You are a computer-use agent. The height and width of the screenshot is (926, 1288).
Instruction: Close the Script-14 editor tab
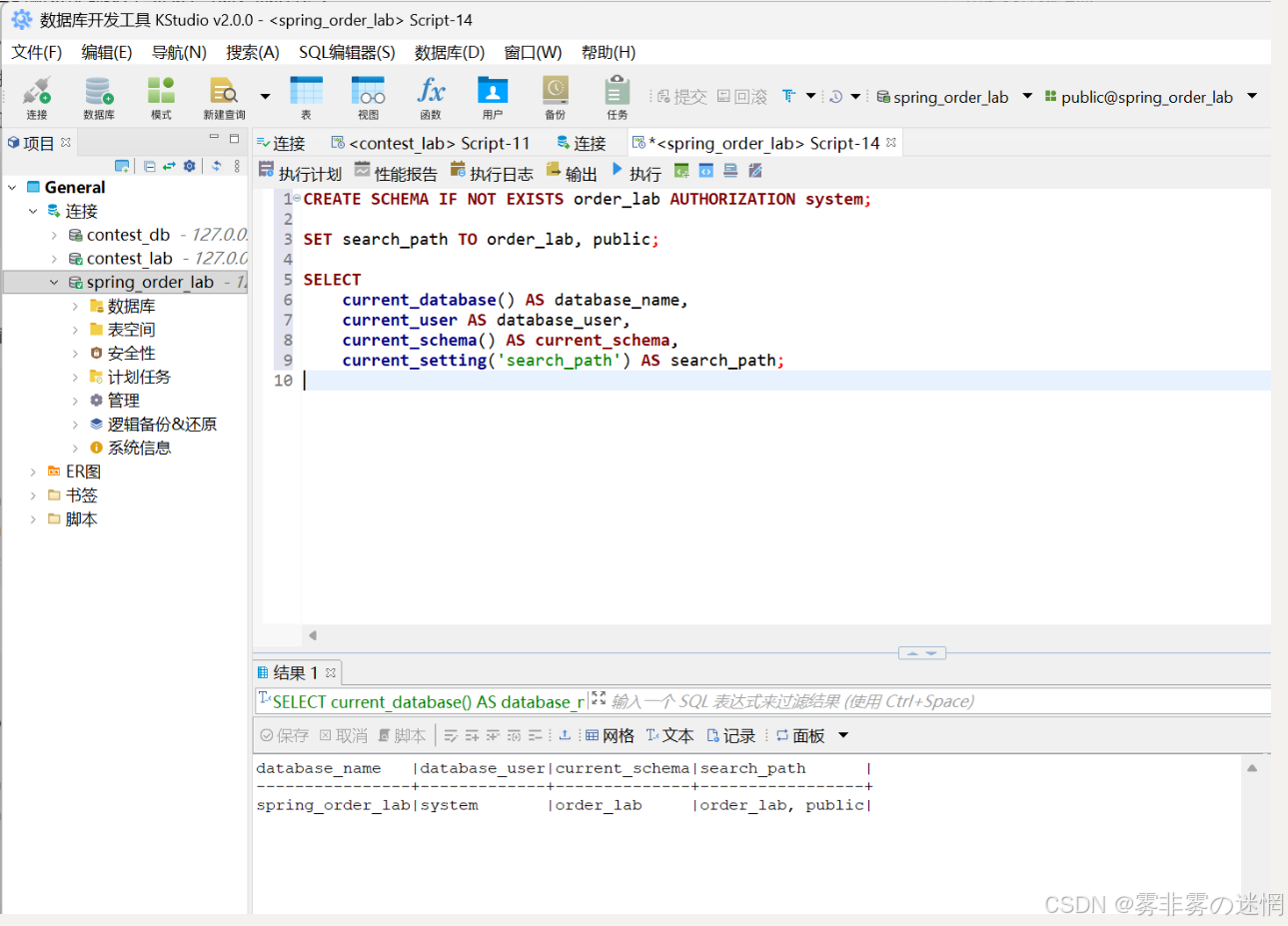click(891, 143)
